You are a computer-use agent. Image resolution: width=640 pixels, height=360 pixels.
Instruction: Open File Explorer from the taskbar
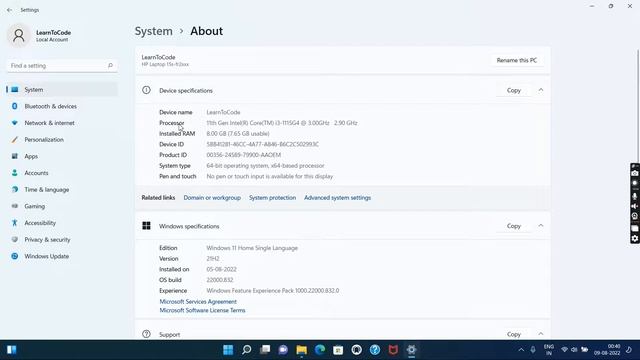[x=302, y=350]
